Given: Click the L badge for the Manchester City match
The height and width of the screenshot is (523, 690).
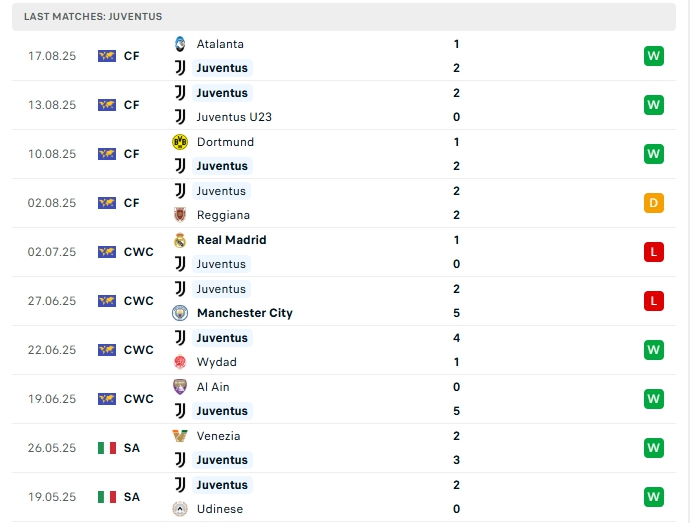Looking at the screenshot, I should [x=654, y=301].
